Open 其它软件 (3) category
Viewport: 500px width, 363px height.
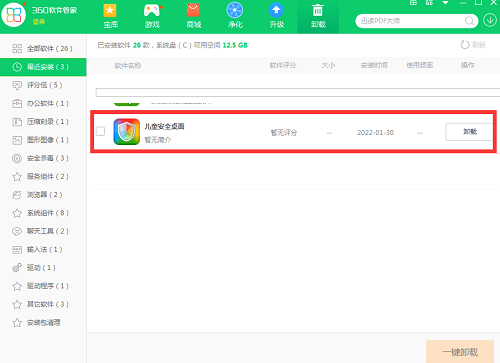[43, 304]
